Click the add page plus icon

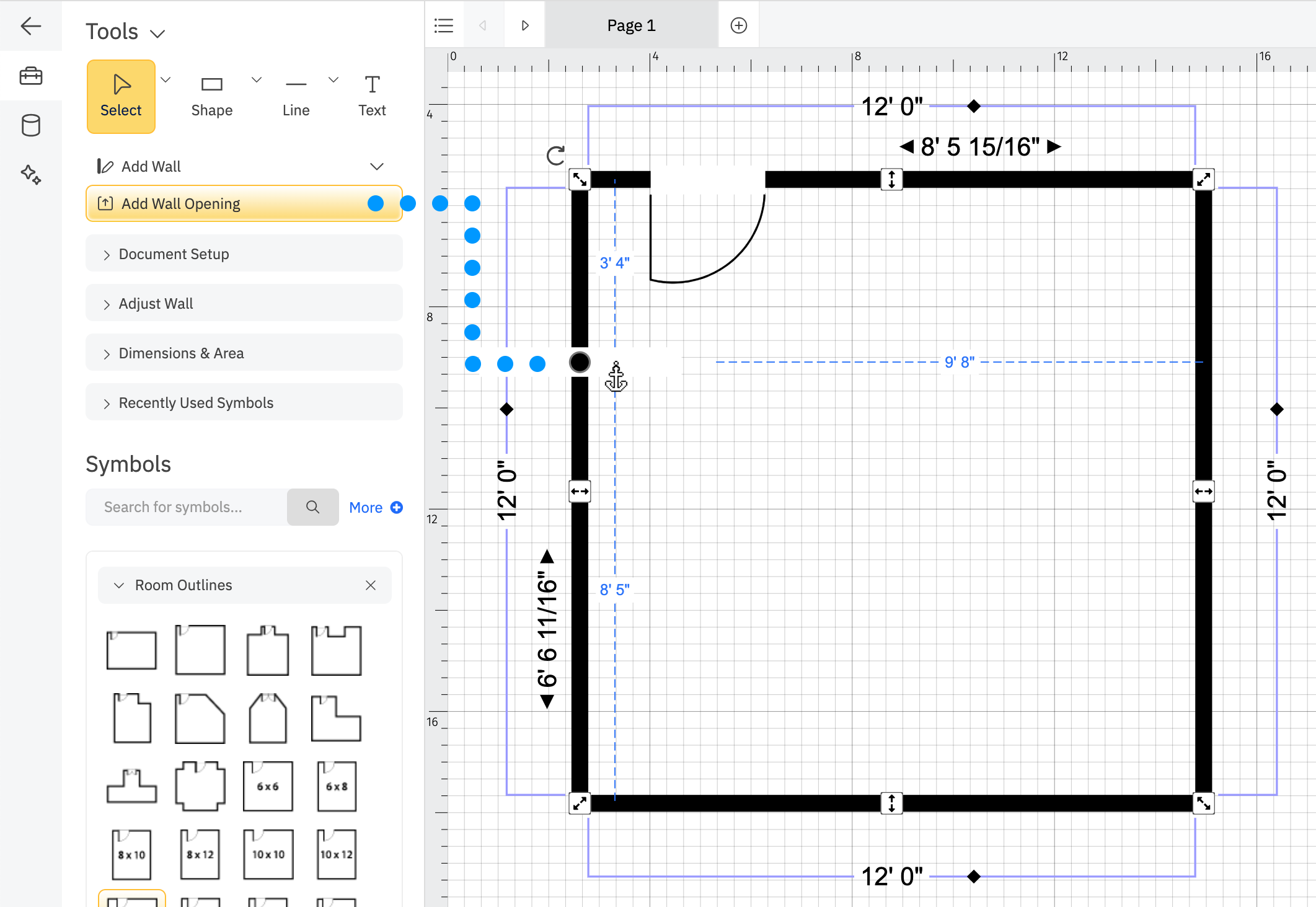click(x=738, y=25)
